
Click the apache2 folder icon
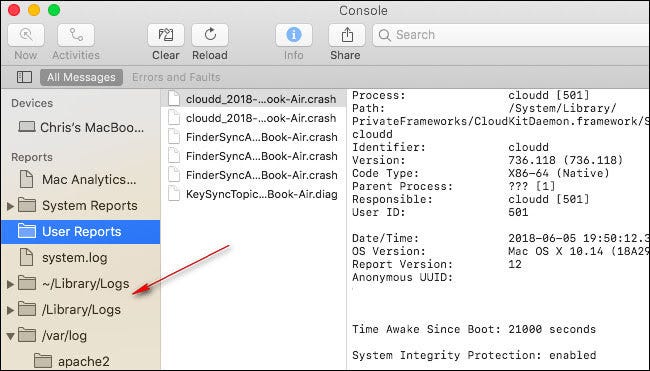click(43, 361)
